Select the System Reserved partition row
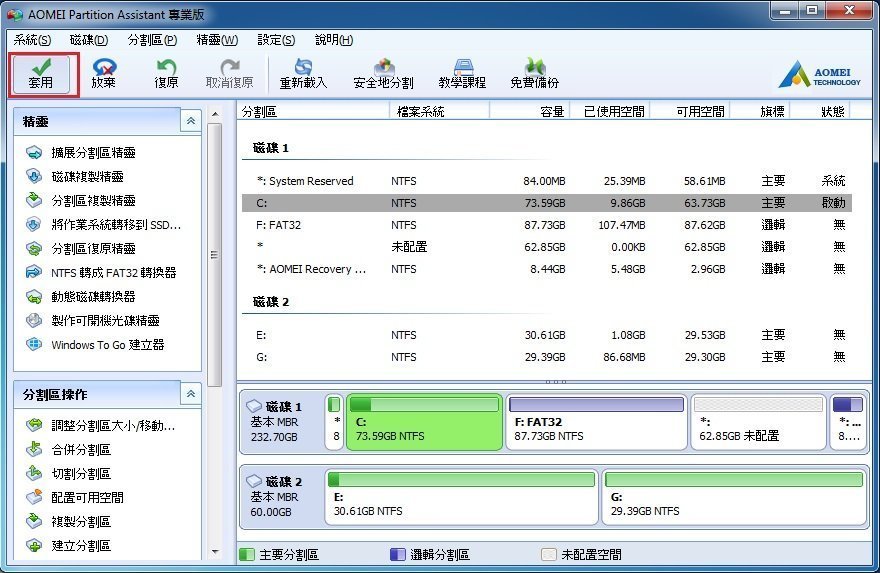 click(547, 181)
